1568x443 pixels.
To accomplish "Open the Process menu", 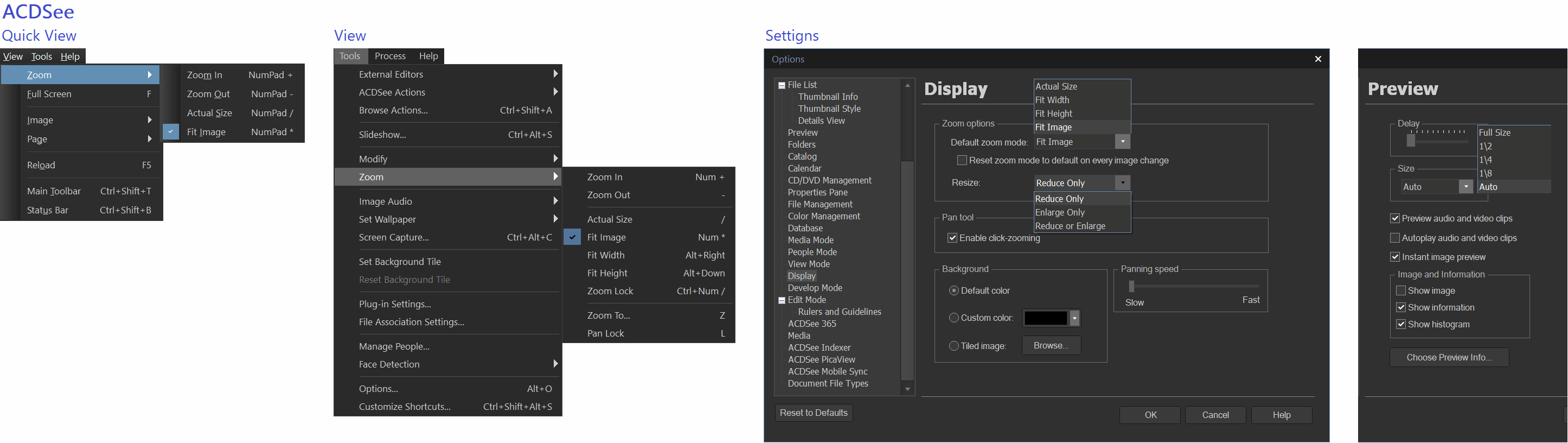I will [390, 56].
